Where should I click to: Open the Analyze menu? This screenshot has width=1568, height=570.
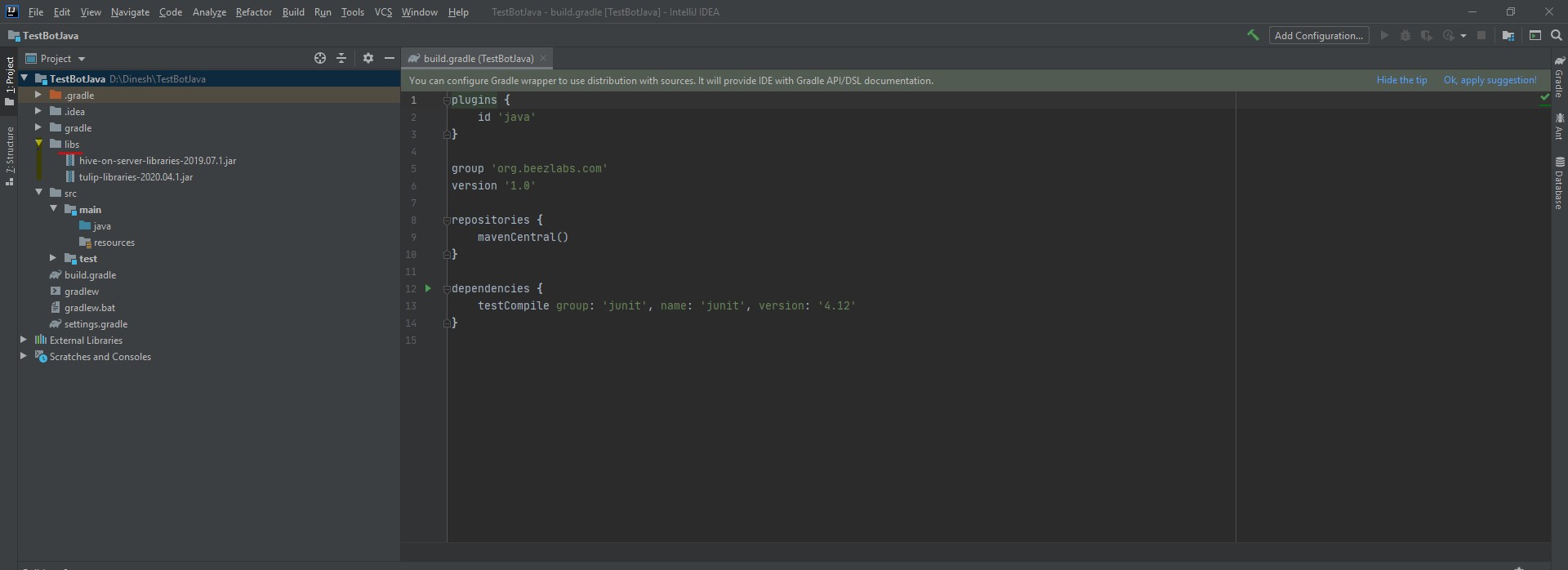[209, 12]
